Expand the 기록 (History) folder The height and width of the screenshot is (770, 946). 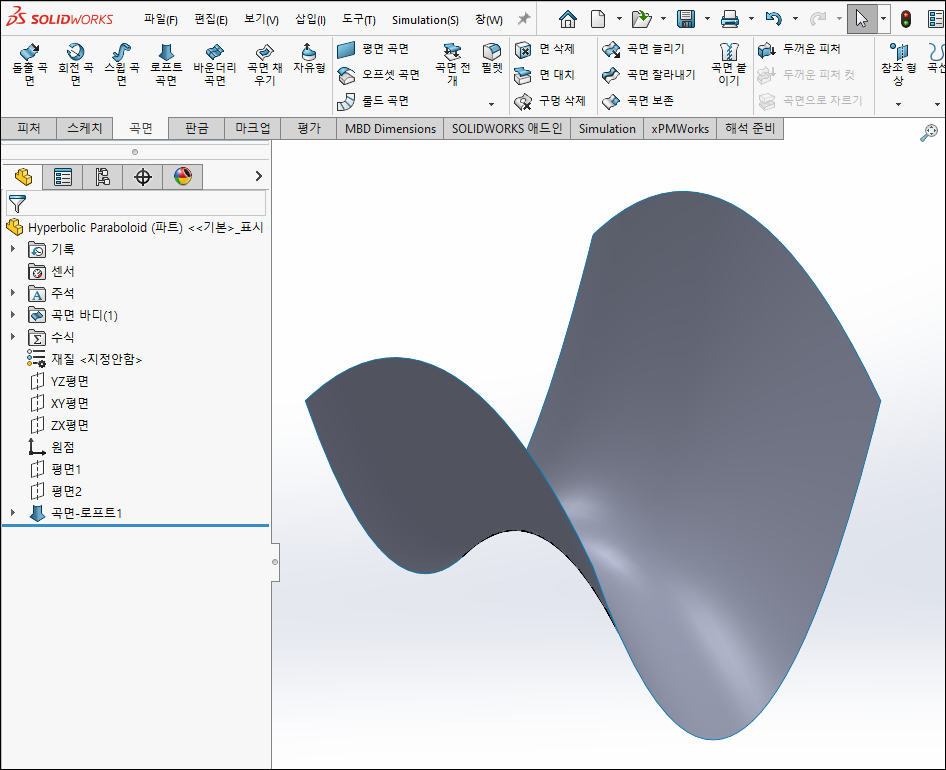[x=13, y=249]
